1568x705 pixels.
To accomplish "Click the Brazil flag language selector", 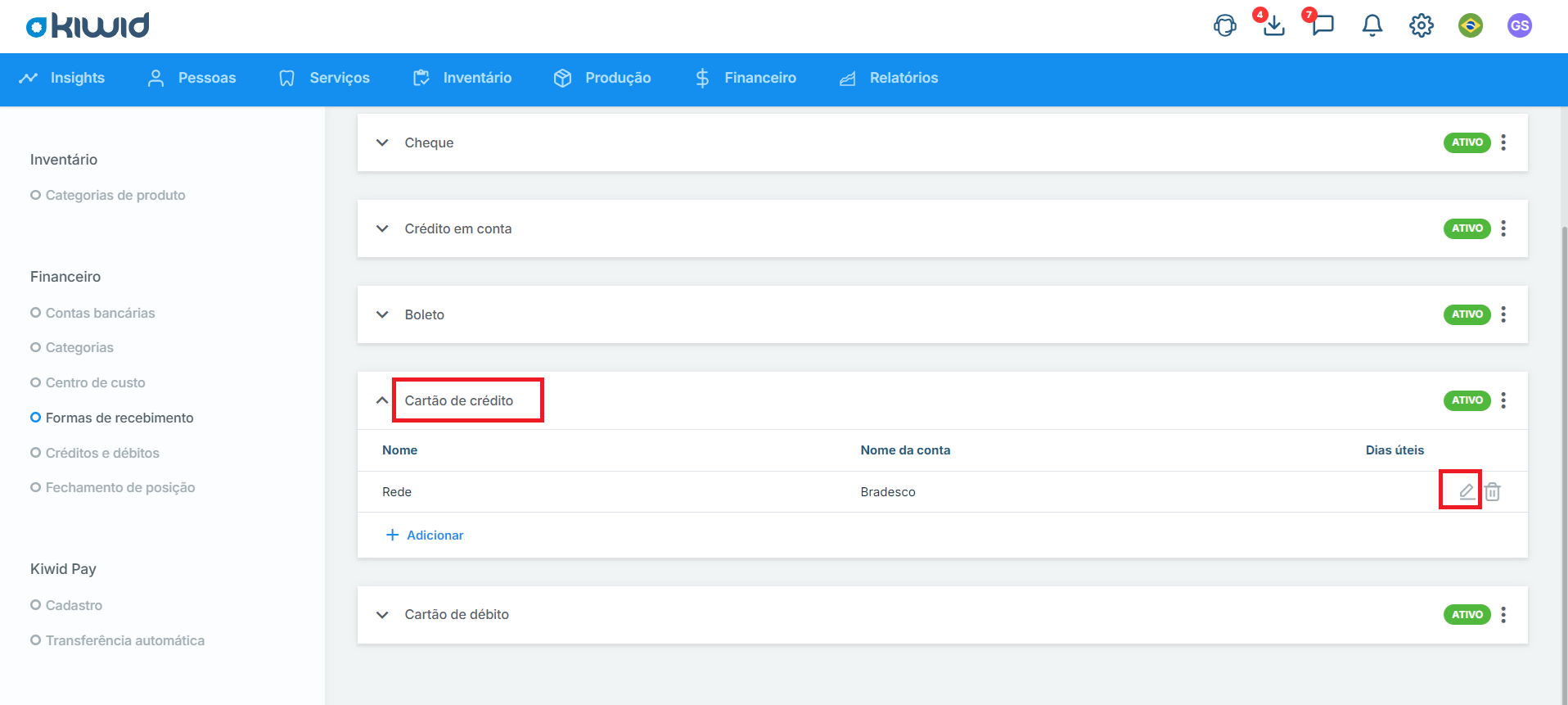I will click(x=1471, y=25).
